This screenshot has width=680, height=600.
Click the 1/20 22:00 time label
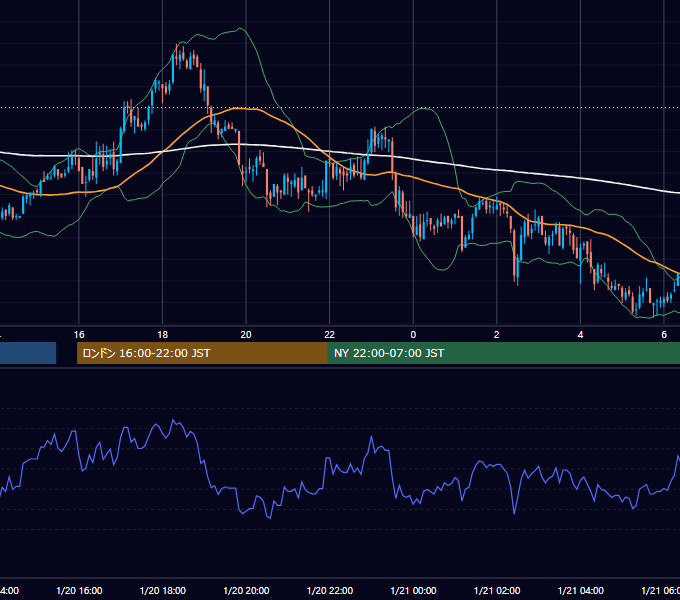[x=330, y=590]
